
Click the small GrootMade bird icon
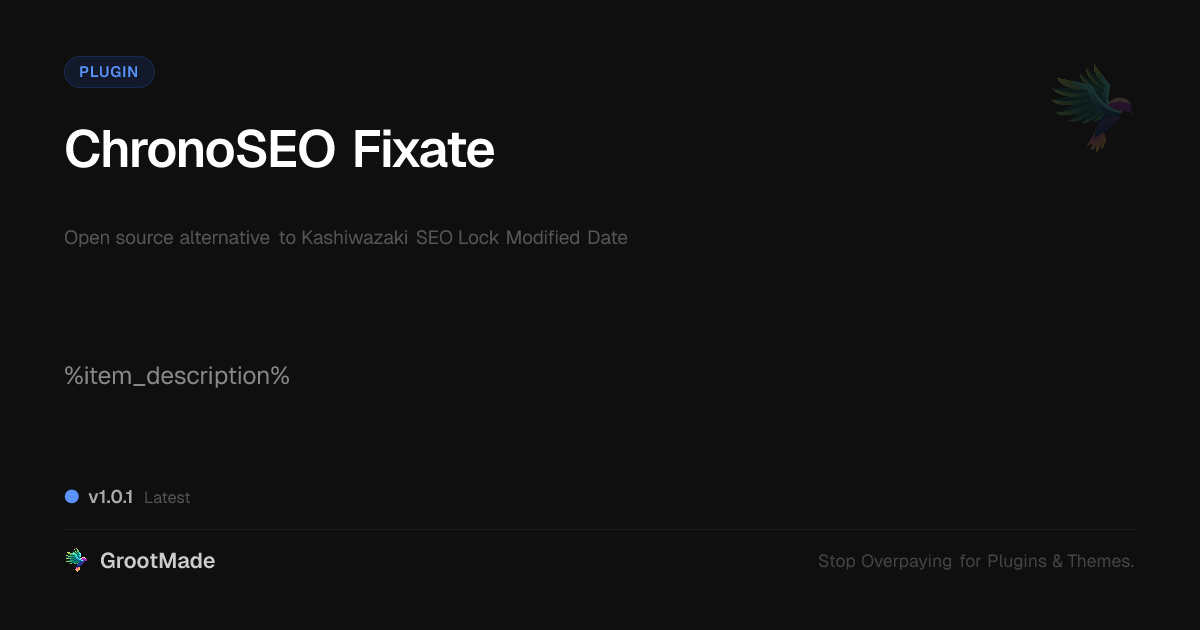click(75, 561)
